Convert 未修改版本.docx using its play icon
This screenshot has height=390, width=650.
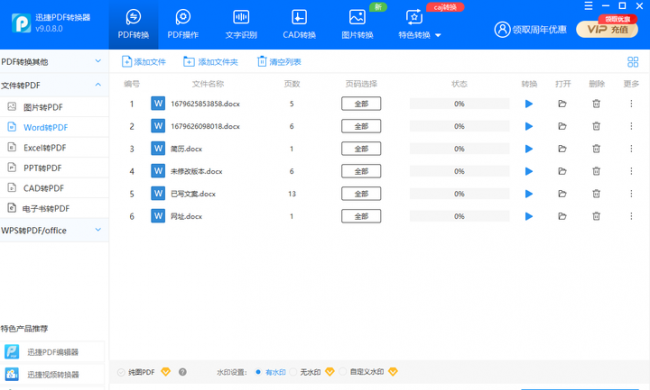click(529, 171)
